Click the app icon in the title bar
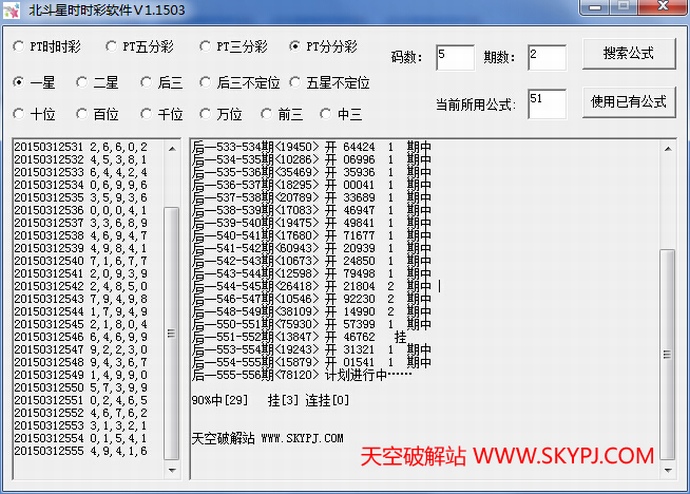Screen dimensions: 690x494 [x=13, y=9]
